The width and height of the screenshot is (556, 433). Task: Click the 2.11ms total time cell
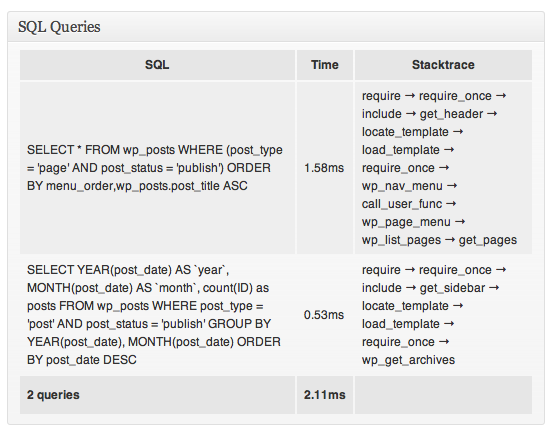point(325,395)
